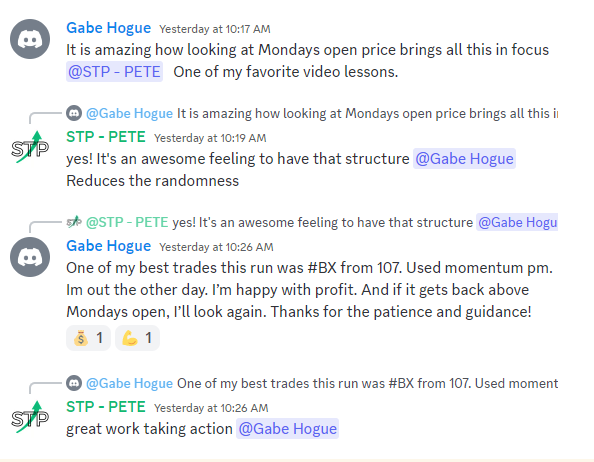The image size is (594, 462).
Task: Open the STP logo avatar on the last message
Action: click(30, 417)
